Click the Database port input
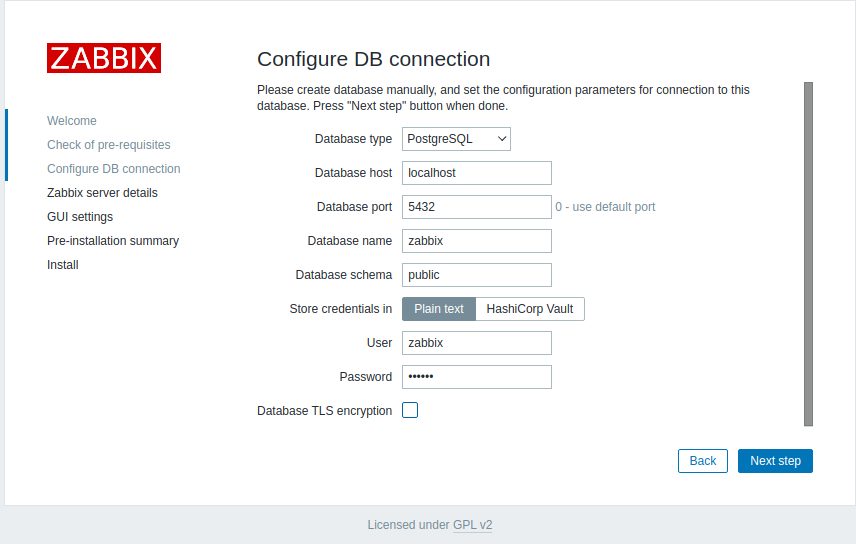Screen dimensions: 856x544 point(477,207)
